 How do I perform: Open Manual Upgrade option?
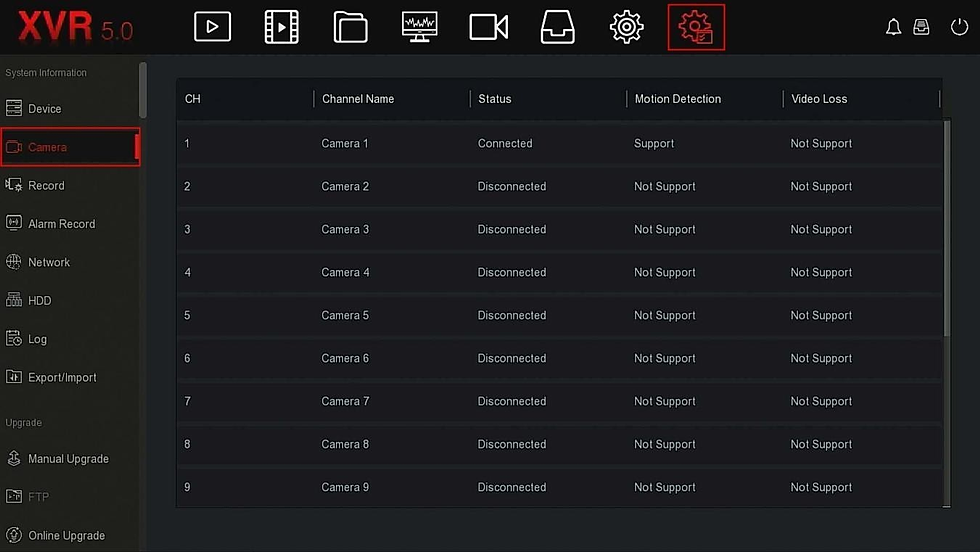[70, 459]
